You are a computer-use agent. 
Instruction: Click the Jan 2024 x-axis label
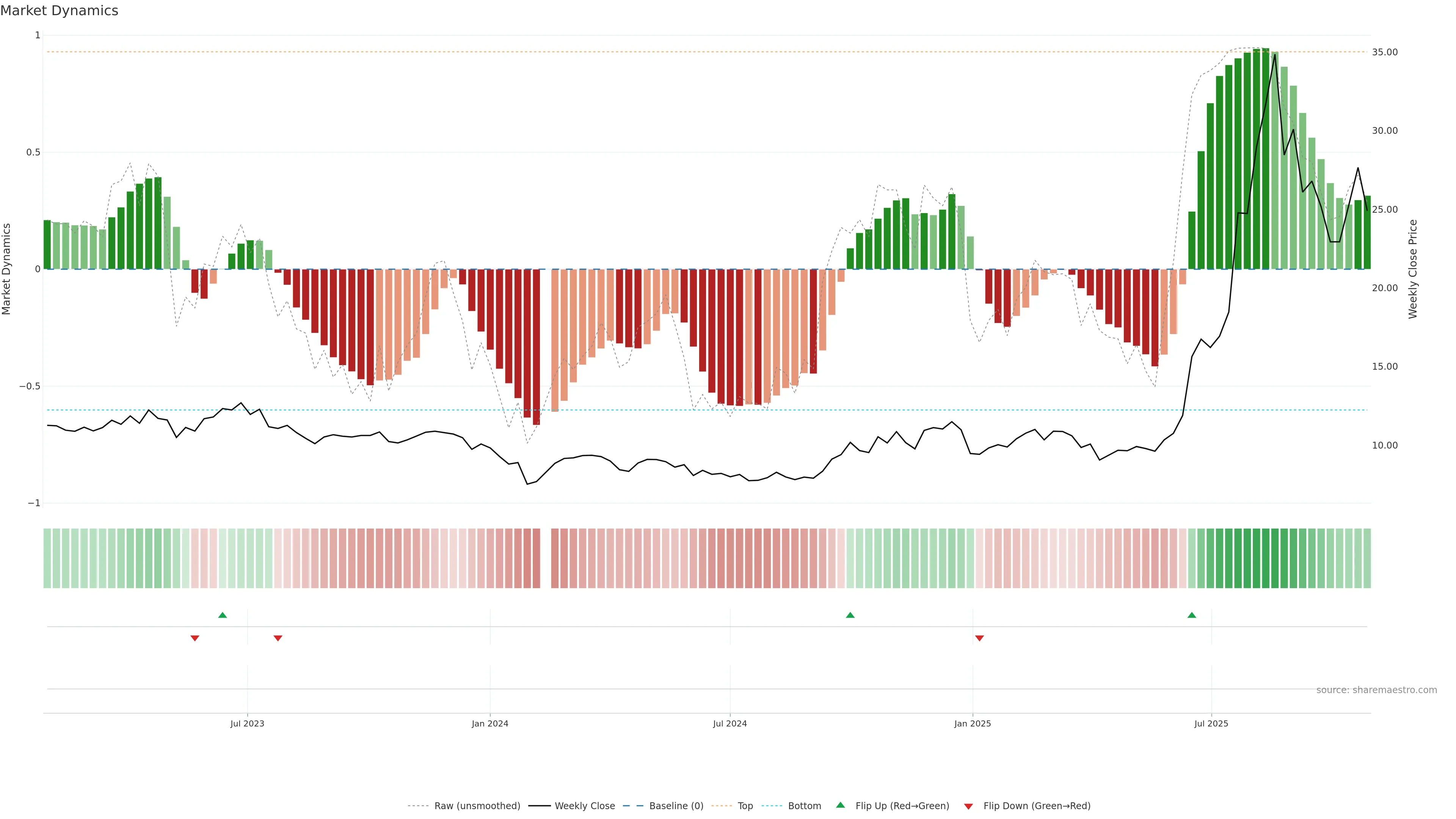click(x=490, y=723)
